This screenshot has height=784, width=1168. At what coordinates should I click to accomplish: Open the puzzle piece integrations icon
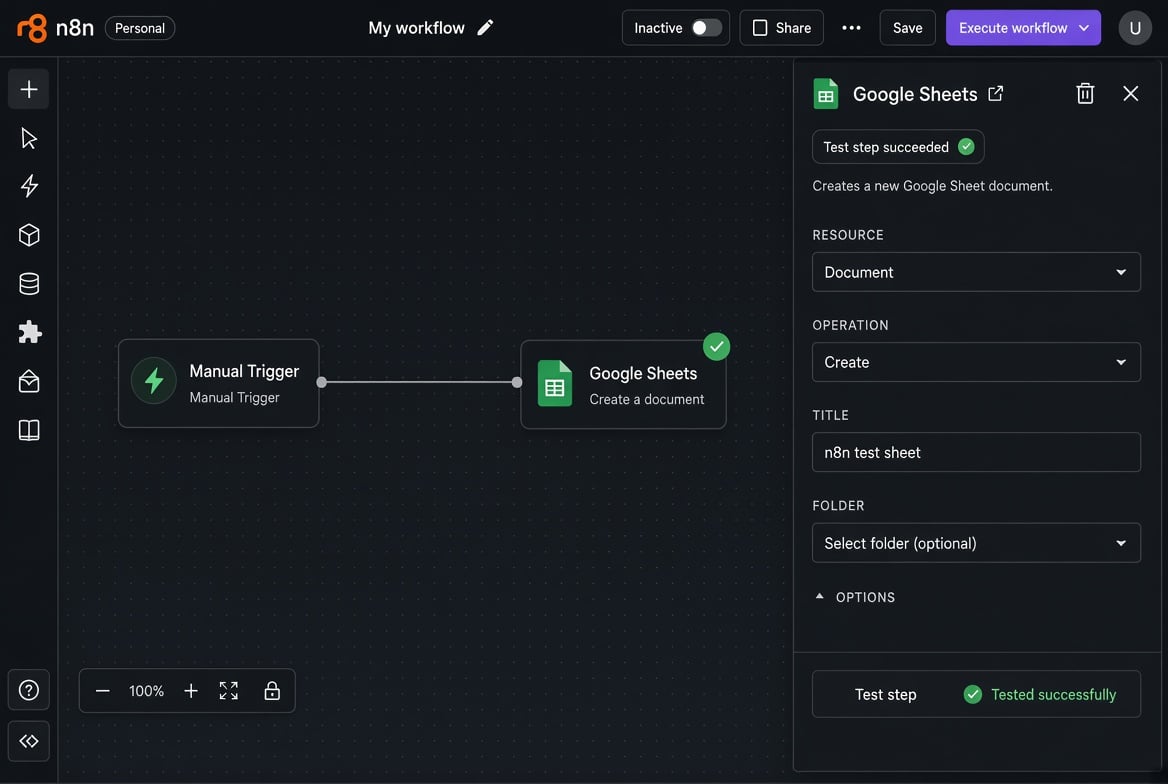[29, 332]
